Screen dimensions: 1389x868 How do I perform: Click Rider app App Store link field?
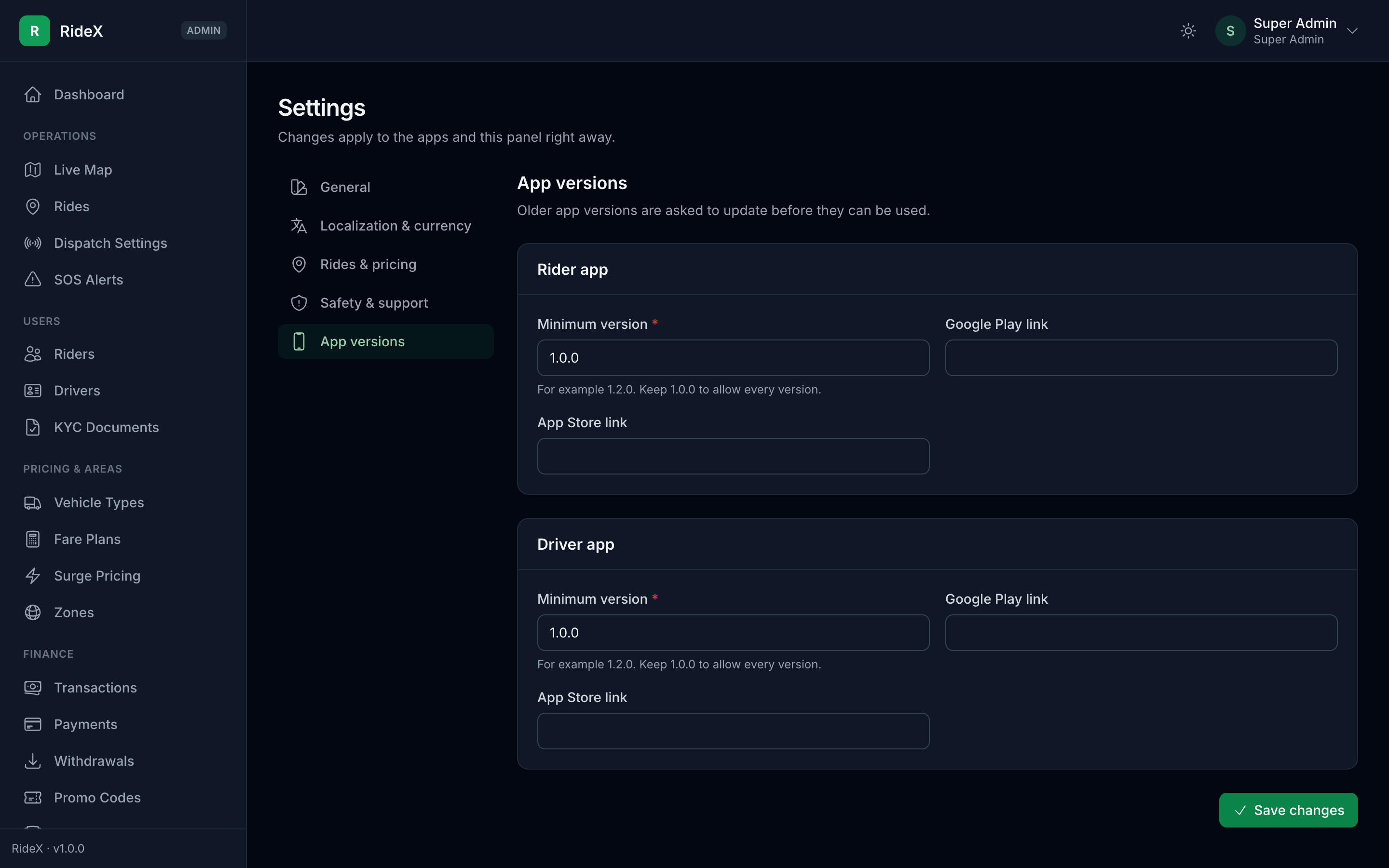(x=733, y=456)
